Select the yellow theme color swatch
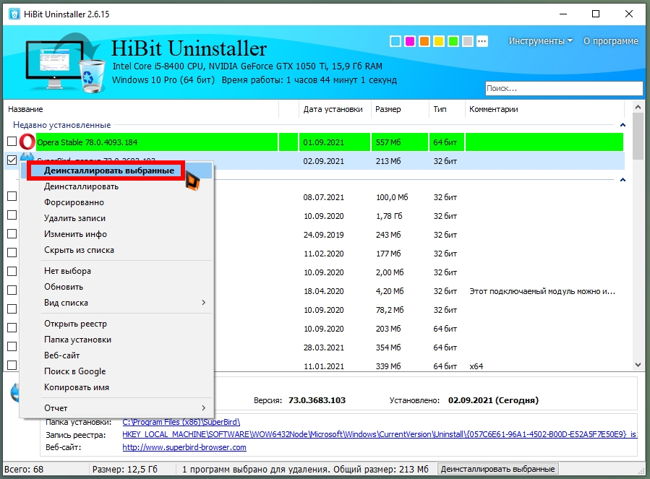650x479 pixels. 439,41
